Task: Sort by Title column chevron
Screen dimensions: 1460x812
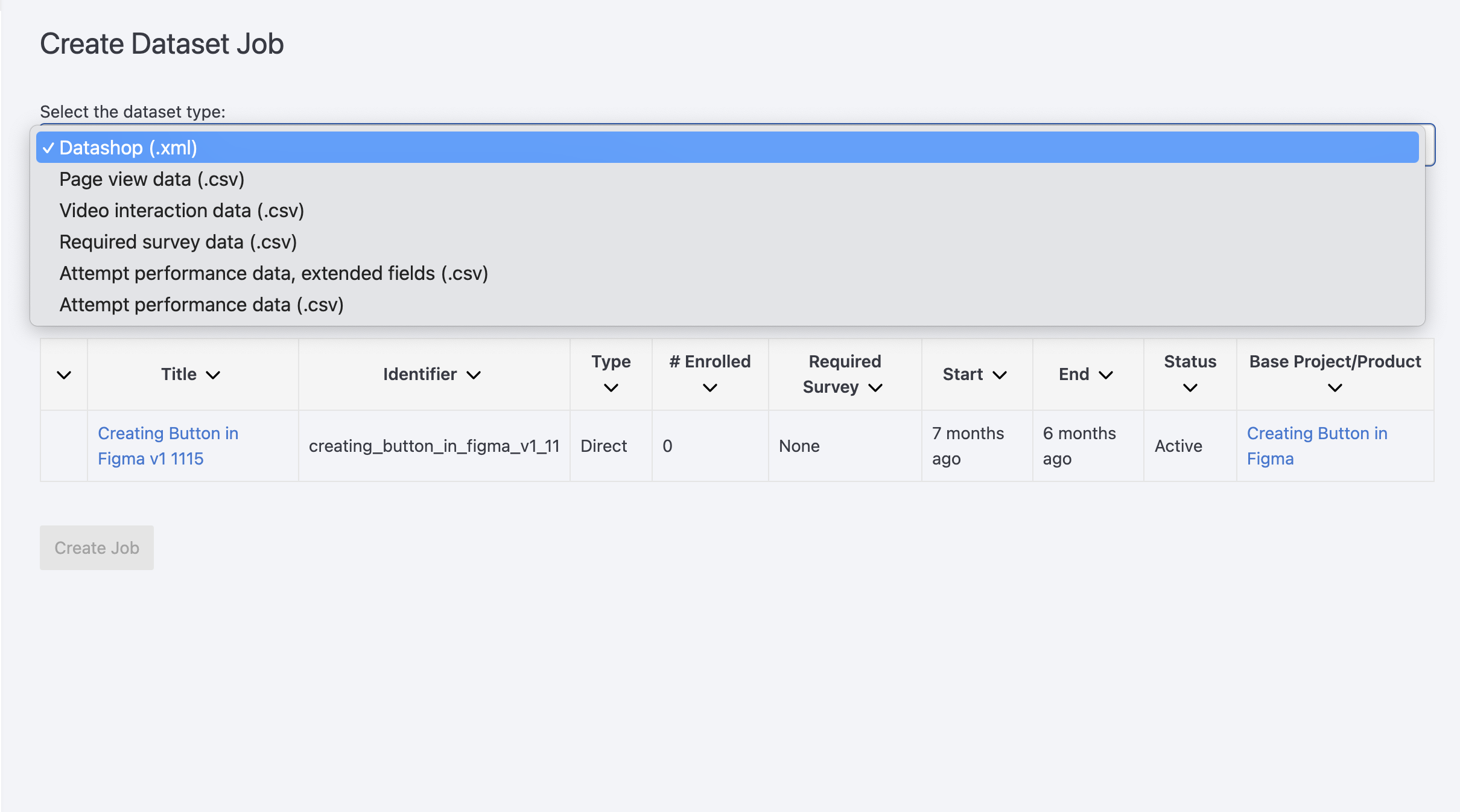Action: [213, 375]
